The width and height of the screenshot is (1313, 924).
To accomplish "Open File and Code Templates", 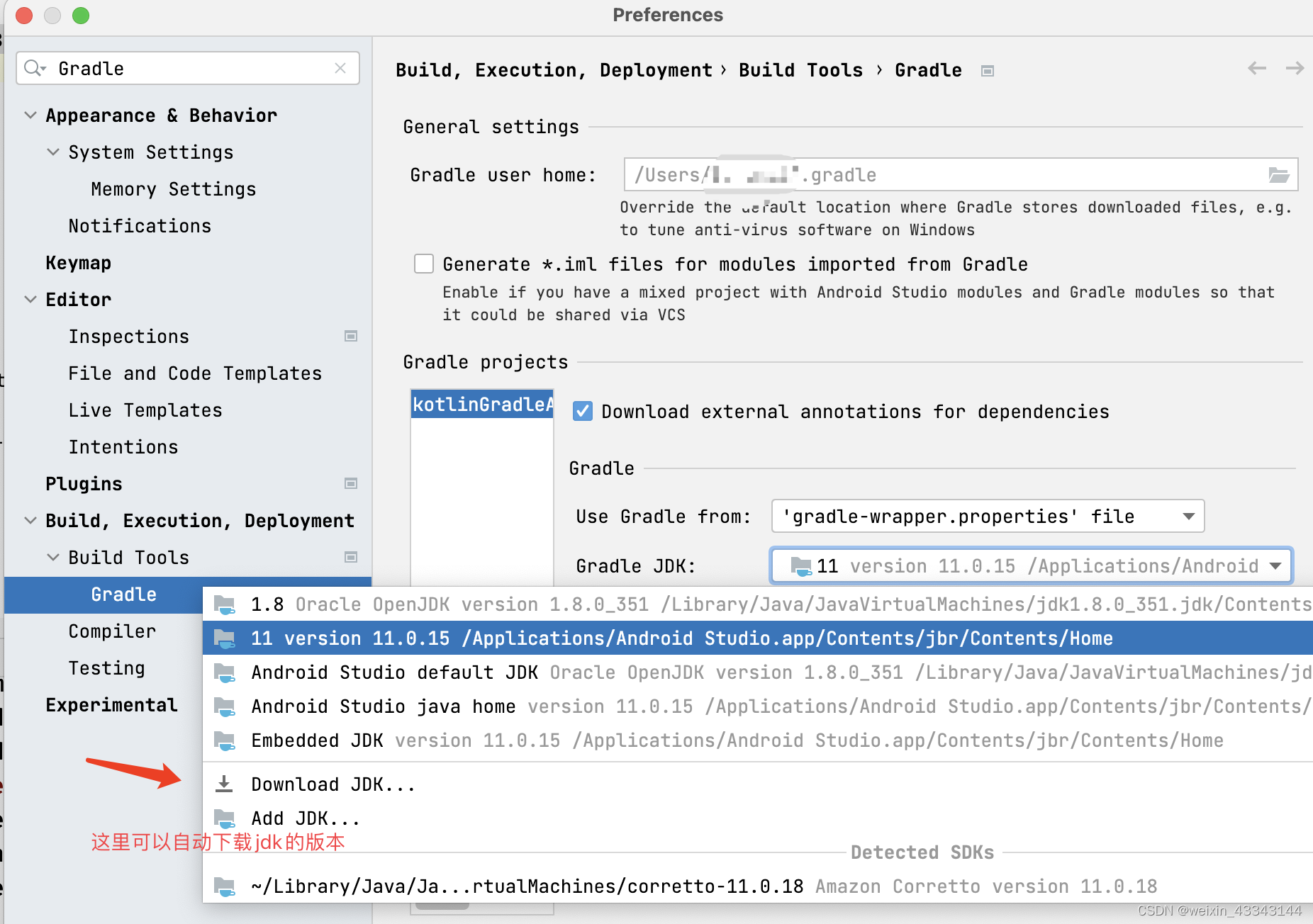I will 195,373.
